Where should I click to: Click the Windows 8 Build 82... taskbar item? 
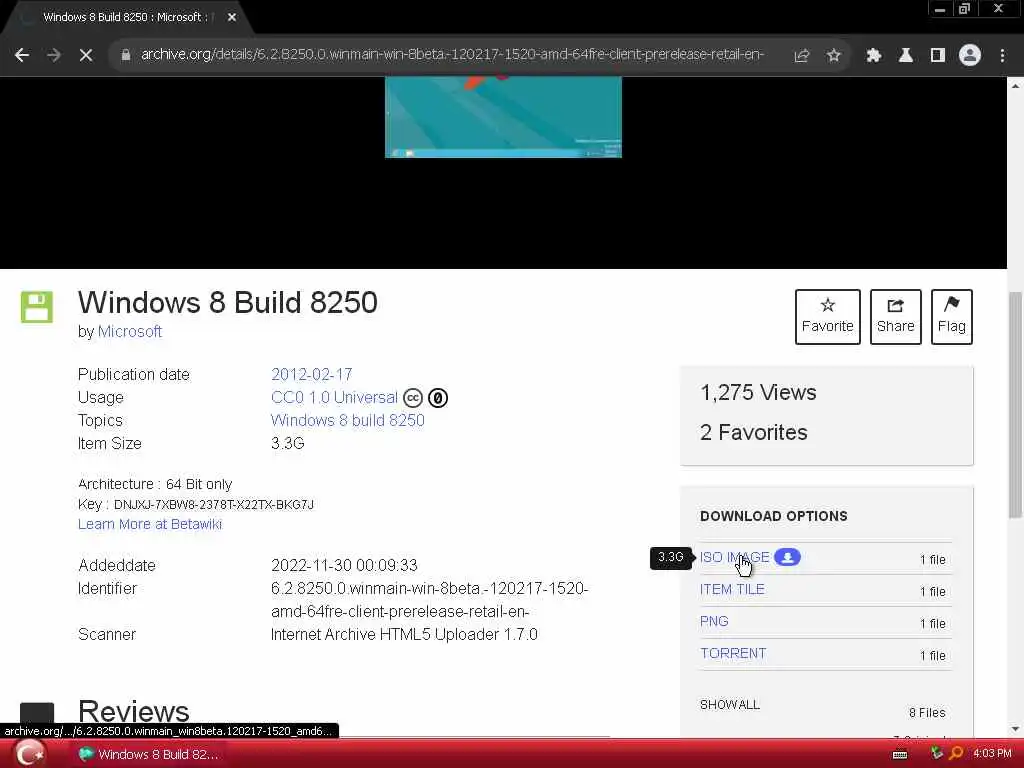pyautogui.click(x=148, y=754)
